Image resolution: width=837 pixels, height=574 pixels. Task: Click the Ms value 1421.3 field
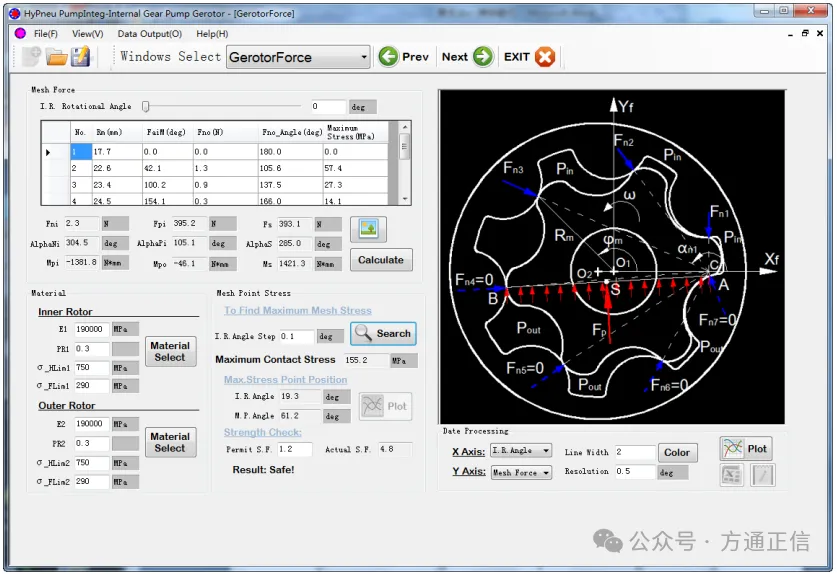tap(295, 263)
